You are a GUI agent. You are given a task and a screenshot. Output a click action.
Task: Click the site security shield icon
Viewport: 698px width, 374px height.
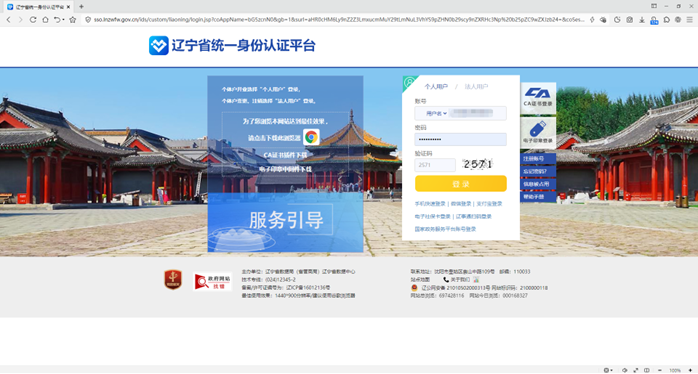[x=88, y=20]
